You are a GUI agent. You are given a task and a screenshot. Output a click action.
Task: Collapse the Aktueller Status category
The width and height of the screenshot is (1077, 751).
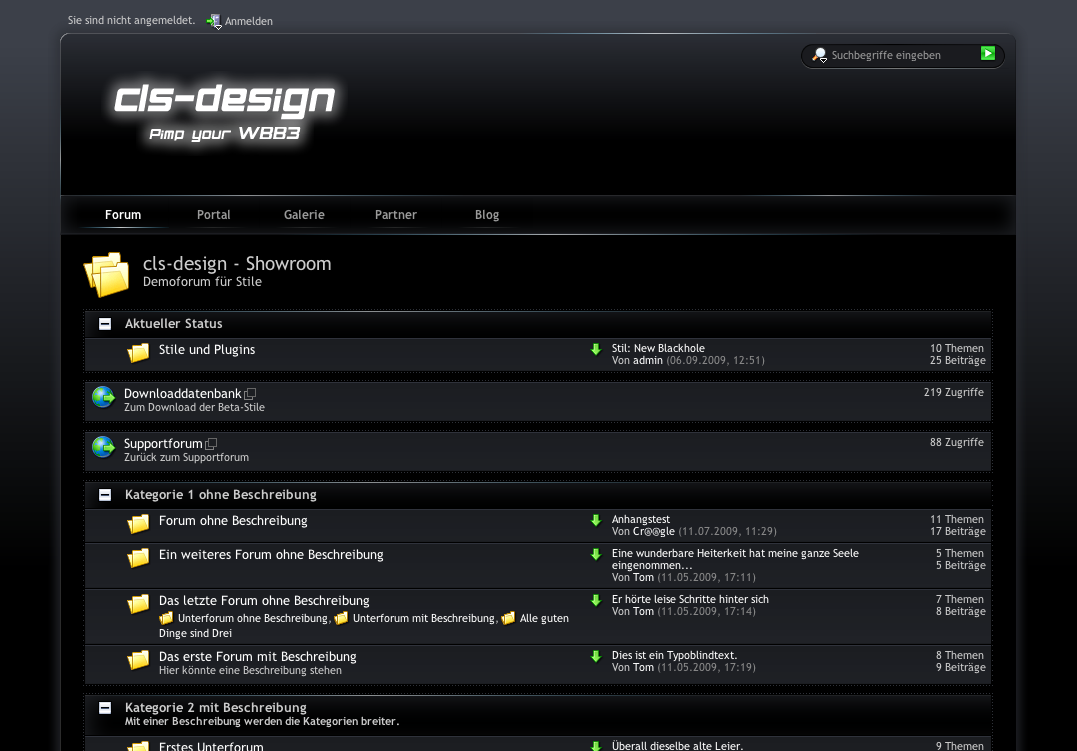tap(105, 324)
